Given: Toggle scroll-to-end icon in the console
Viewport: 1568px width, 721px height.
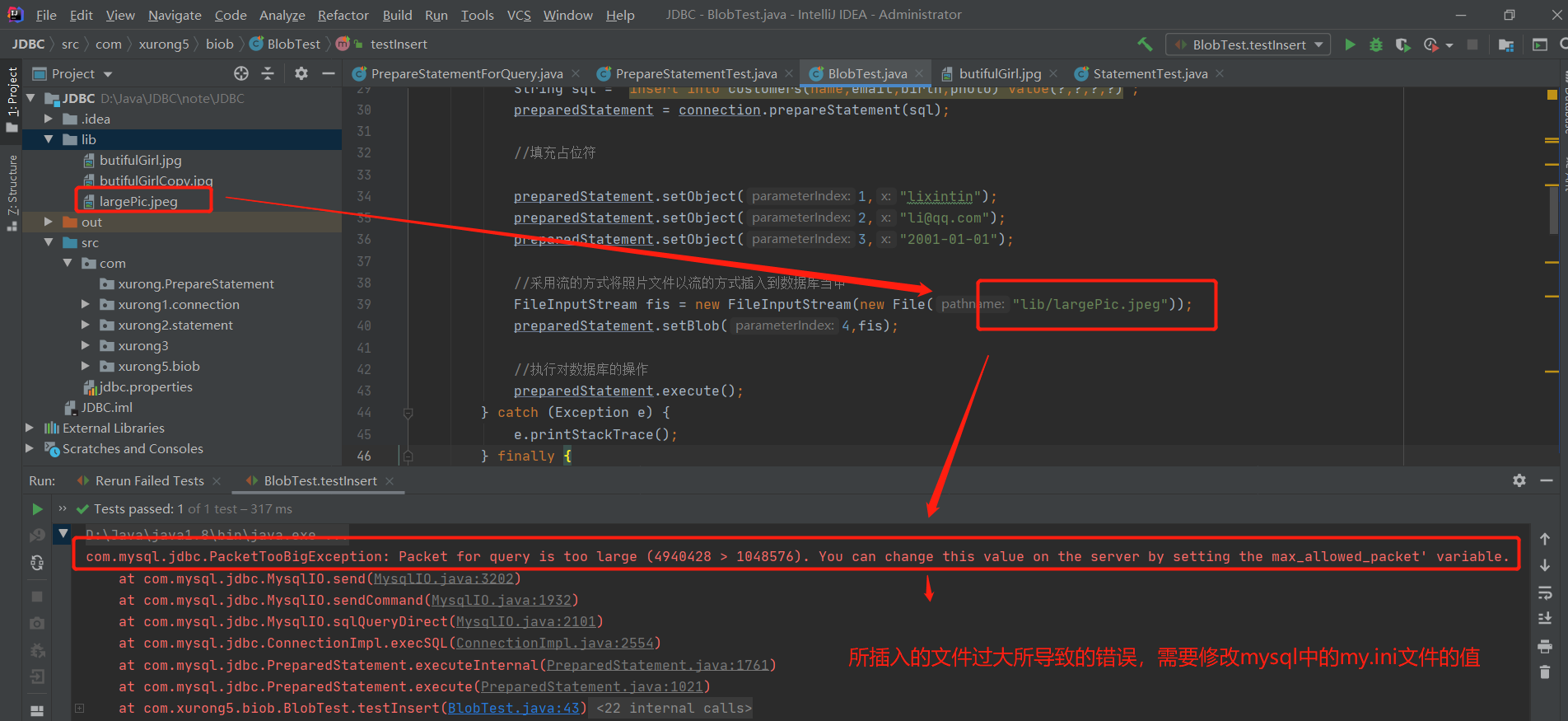Looking at the screenshot, I should (x=1545, y=619).
